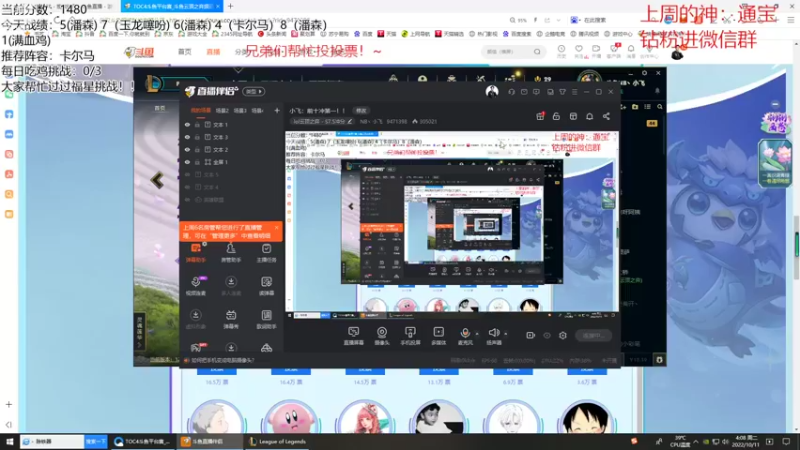The width and height of the screenshot is (800, 450).
Task: Open the notification bell in companion
Action: pos(589,116)
